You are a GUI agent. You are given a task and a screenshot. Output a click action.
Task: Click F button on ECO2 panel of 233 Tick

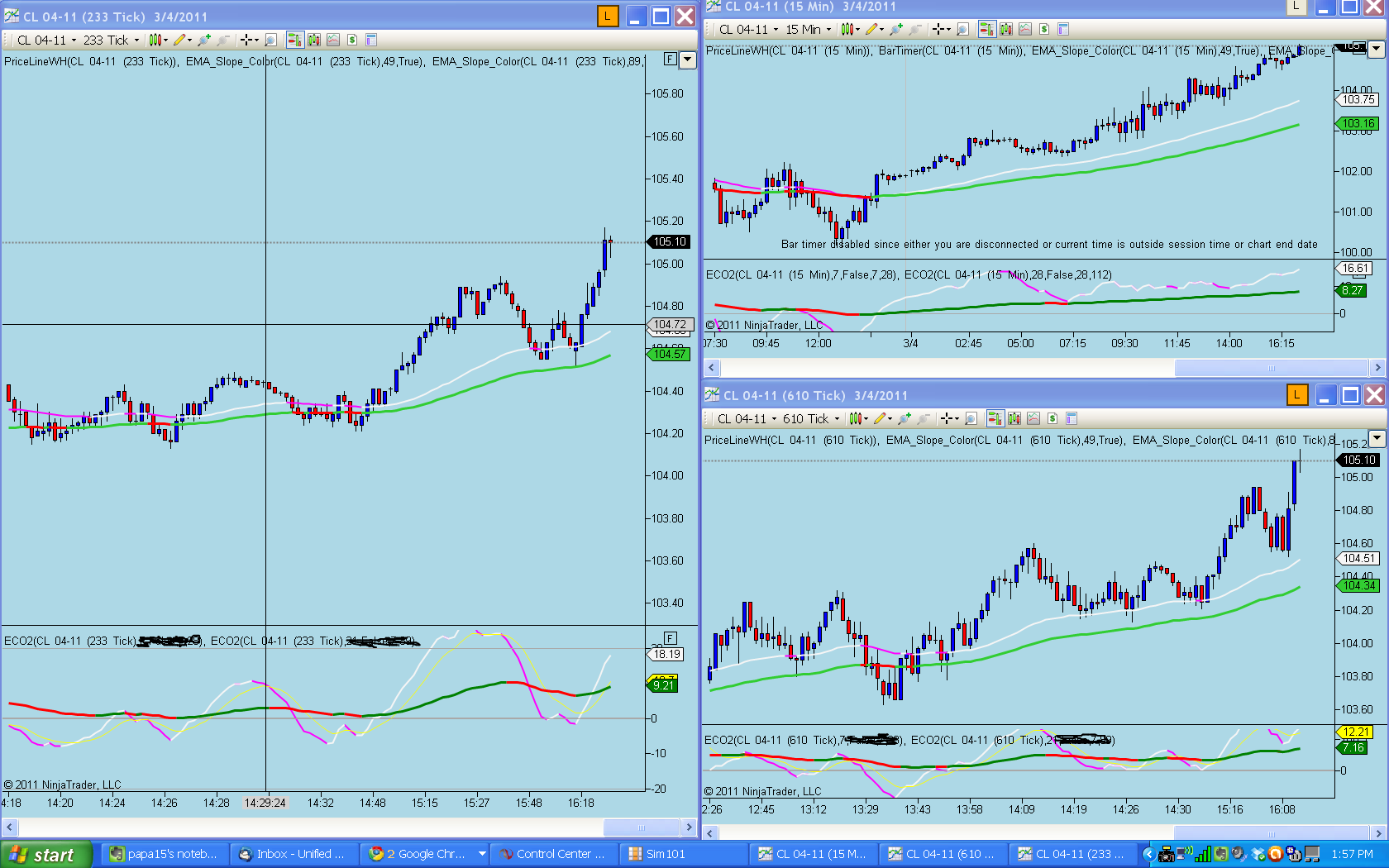pos(671,637)
